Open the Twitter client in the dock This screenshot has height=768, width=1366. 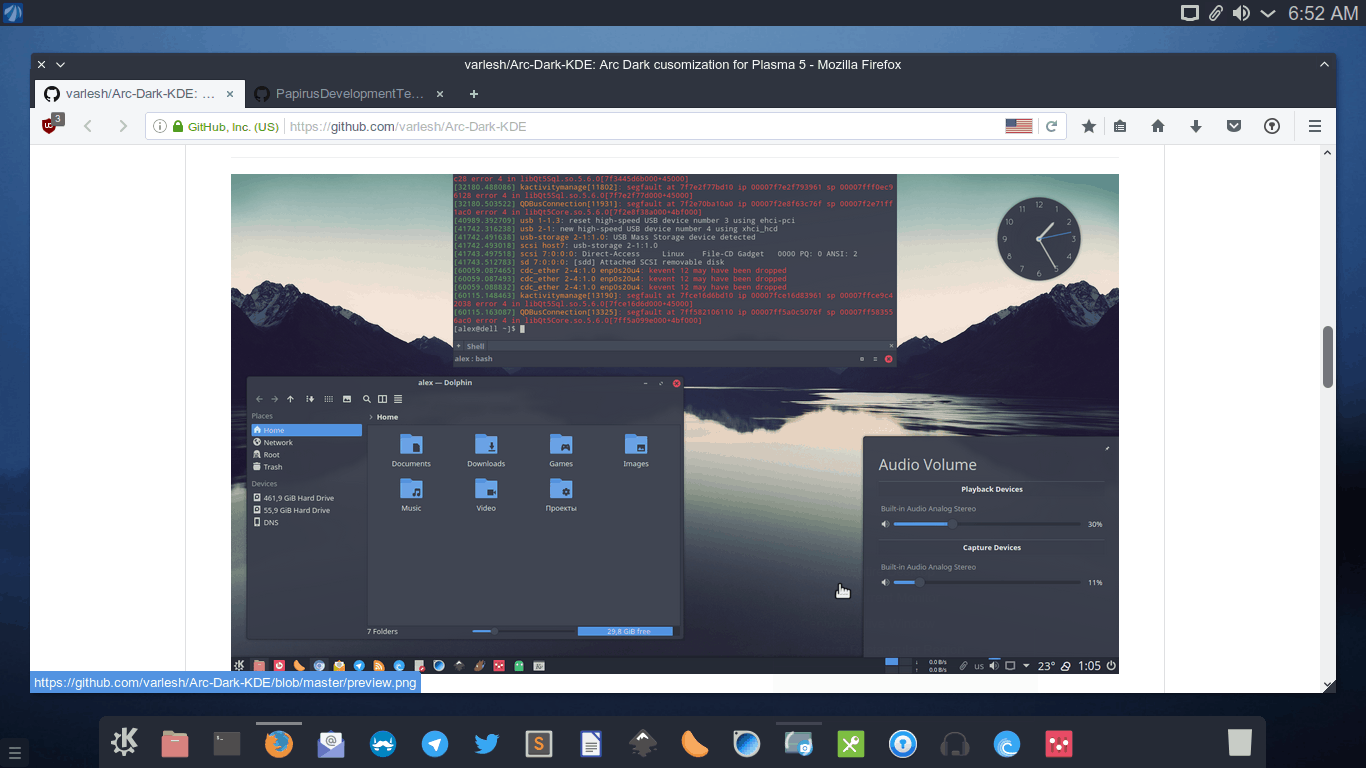click(487, 743)
